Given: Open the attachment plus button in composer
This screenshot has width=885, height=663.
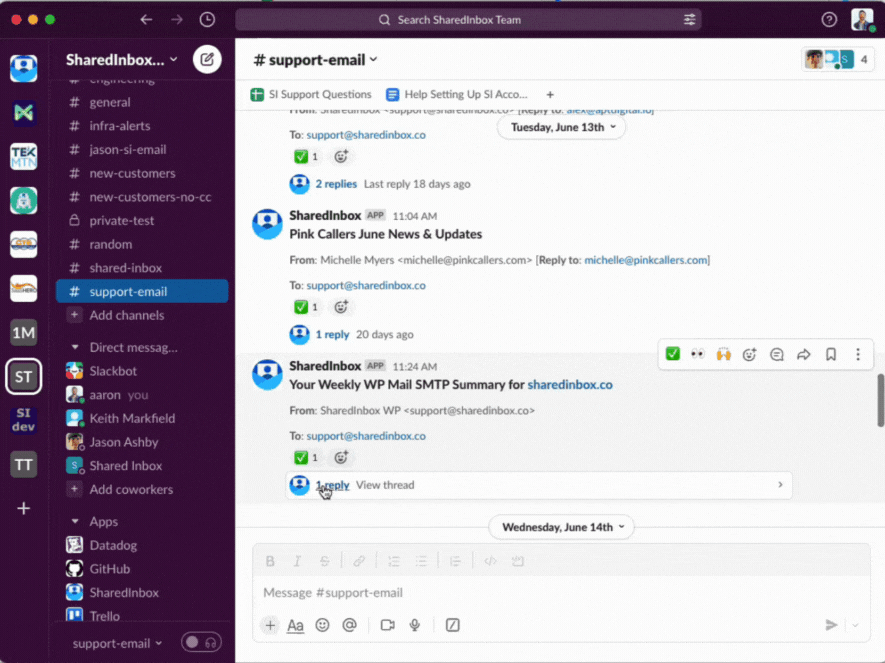Looking at the screenshot, I should [270, 625].
